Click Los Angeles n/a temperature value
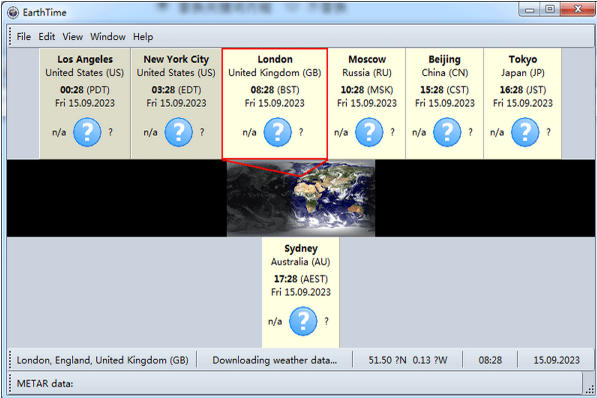 click(x=59, y=133)
